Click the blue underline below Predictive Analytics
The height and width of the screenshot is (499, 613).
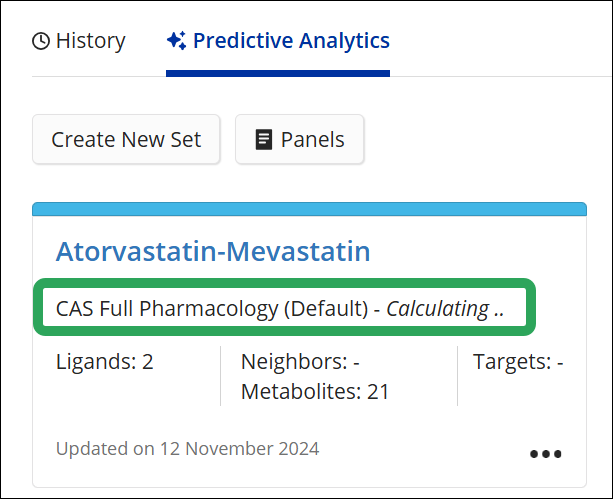(x=278, y=72)
